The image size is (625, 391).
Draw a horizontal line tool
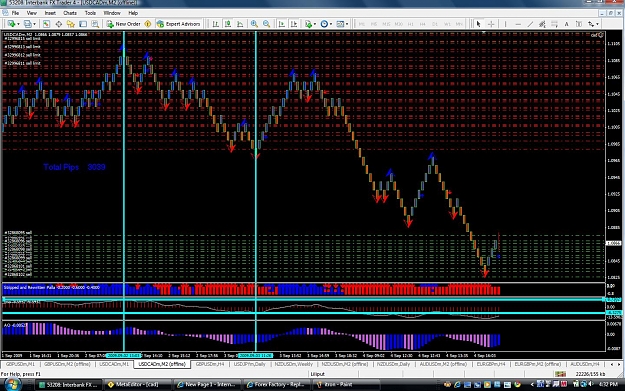click(x=518, y=24)
